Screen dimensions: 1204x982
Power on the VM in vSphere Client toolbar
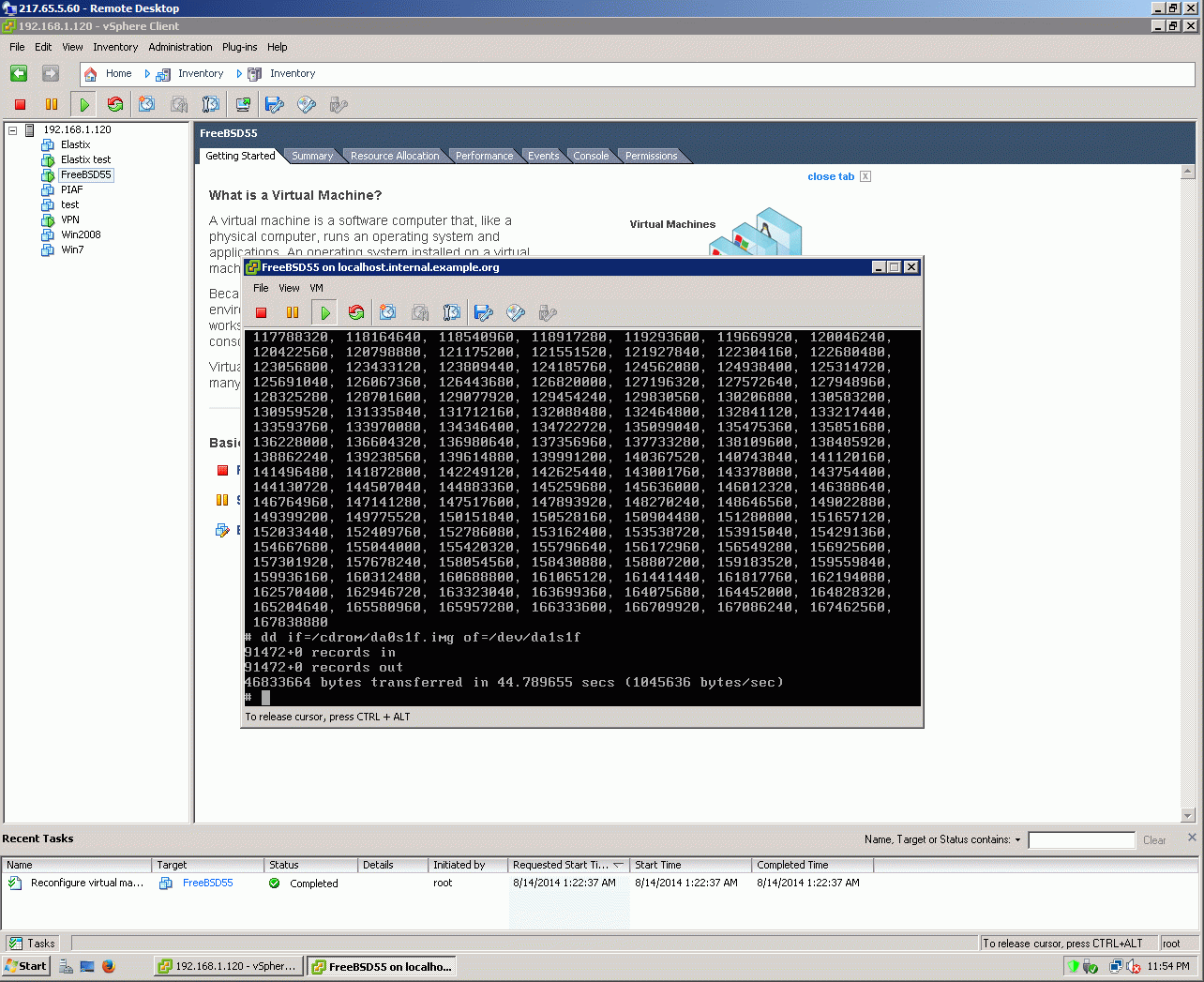pos(83,104)
